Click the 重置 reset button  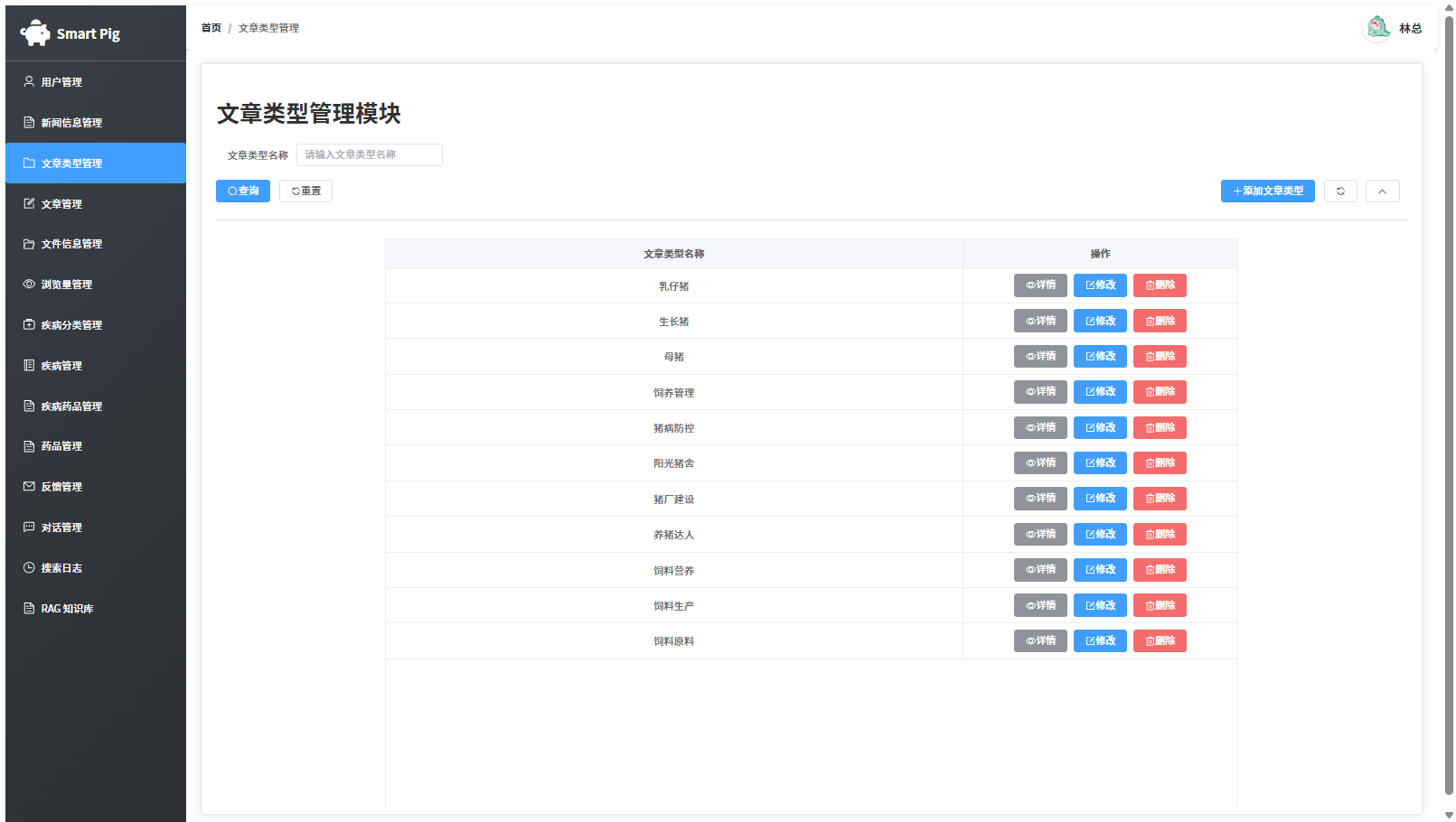pyautogui.click(x=305, y=191)
